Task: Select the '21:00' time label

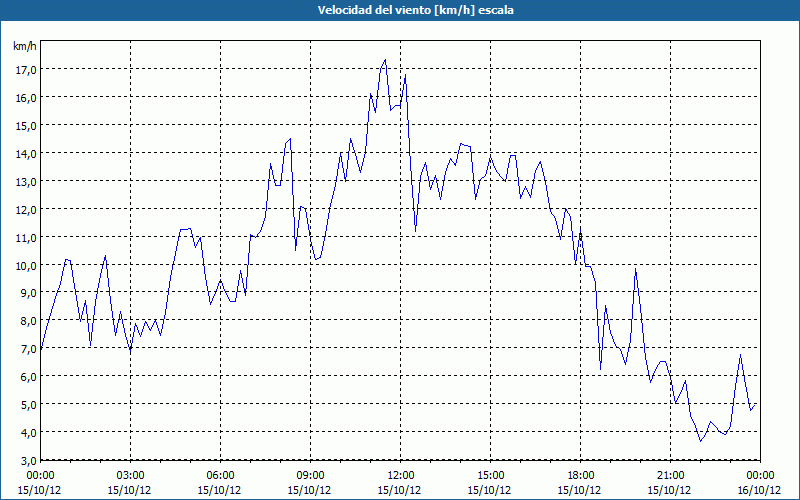Action: (x=670, y=476)
